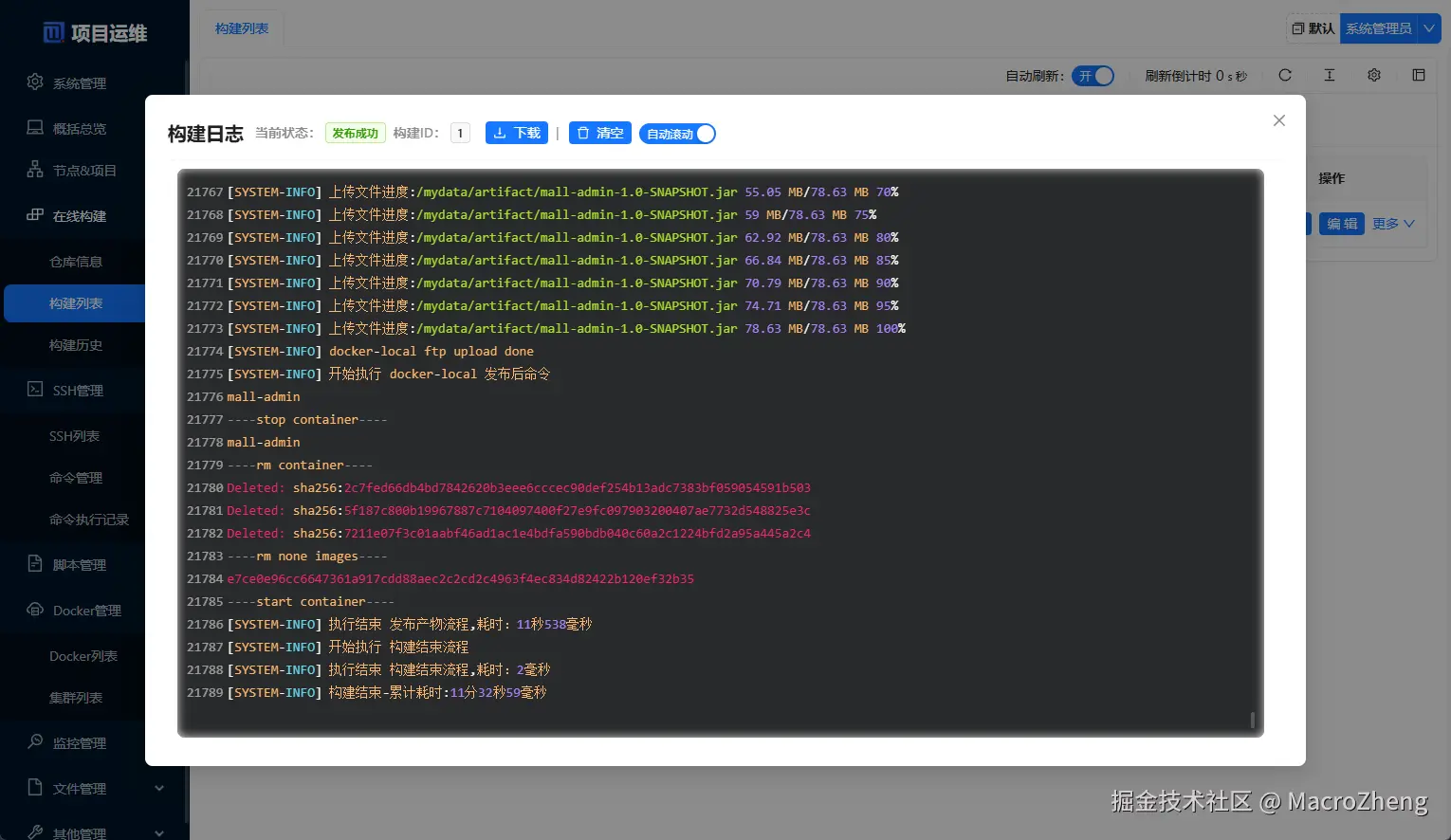Switch to the 构建列表 tab
This screenshot has width=1451, height=840.
click(242, 28)
